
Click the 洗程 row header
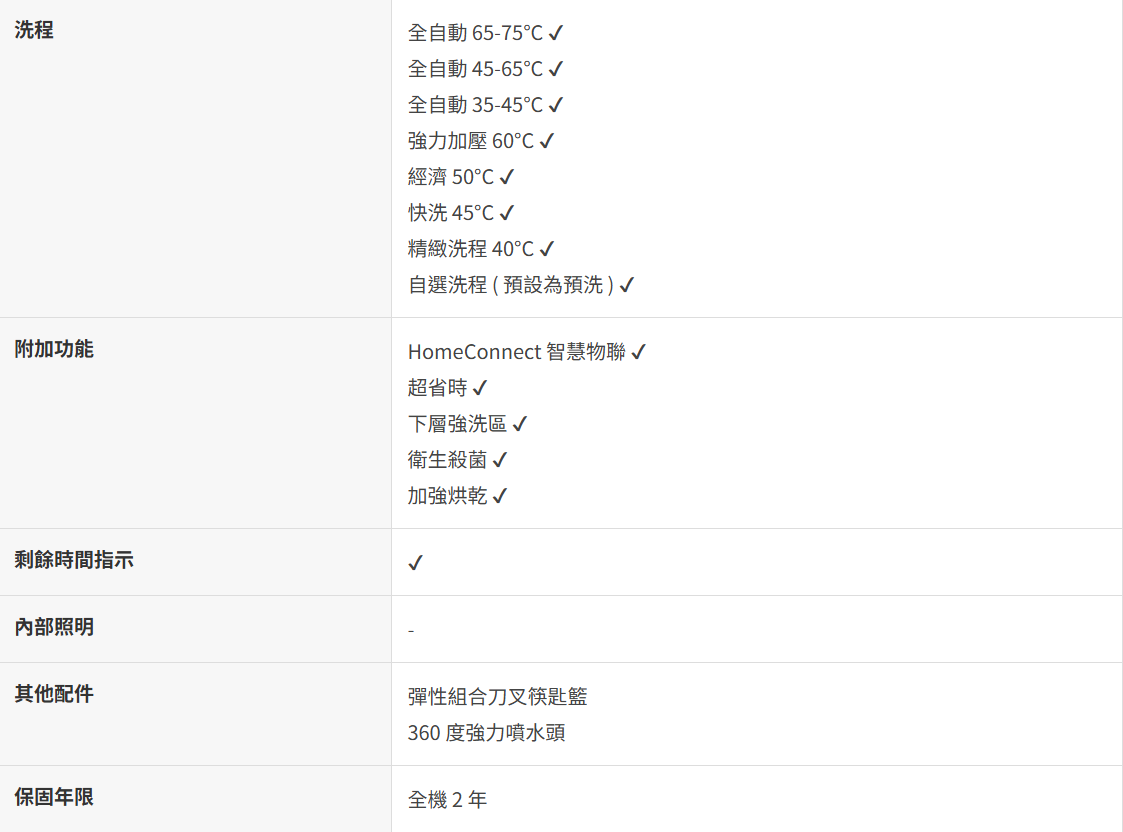(34, 30)
